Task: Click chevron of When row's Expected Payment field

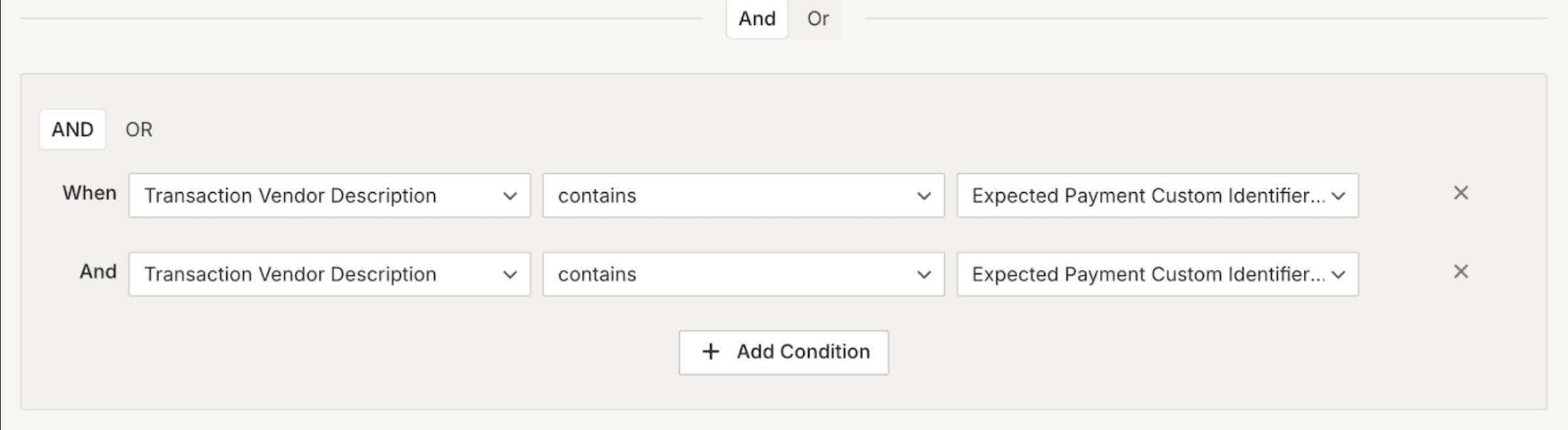Action: click(x=1338, y=196)
